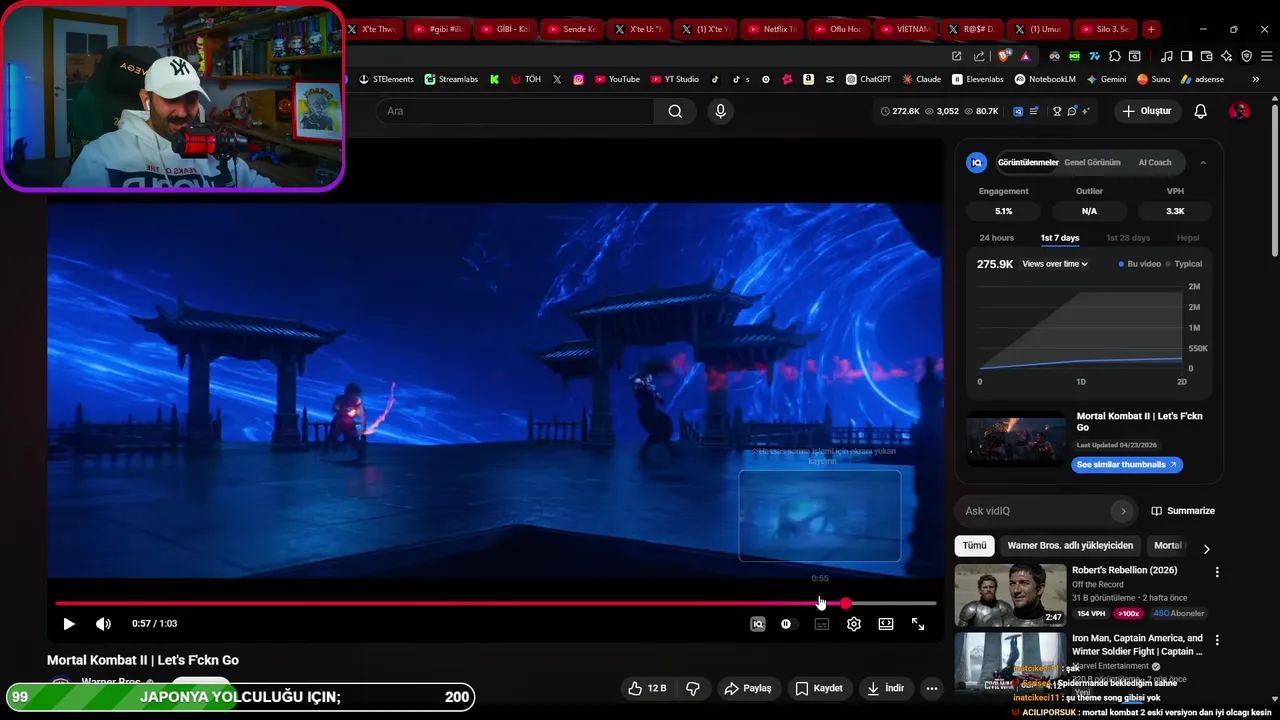Switch to Genel Görünüm tab
This screenshot has height=720, width=1280.
click(1092, 162)
